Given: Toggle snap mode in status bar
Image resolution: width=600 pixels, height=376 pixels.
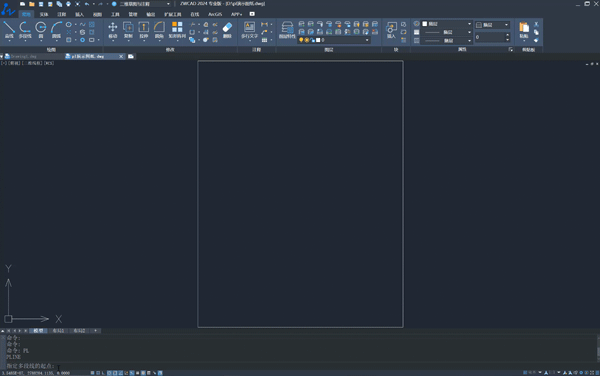Looking at the screenshot, I should point(92,373).
